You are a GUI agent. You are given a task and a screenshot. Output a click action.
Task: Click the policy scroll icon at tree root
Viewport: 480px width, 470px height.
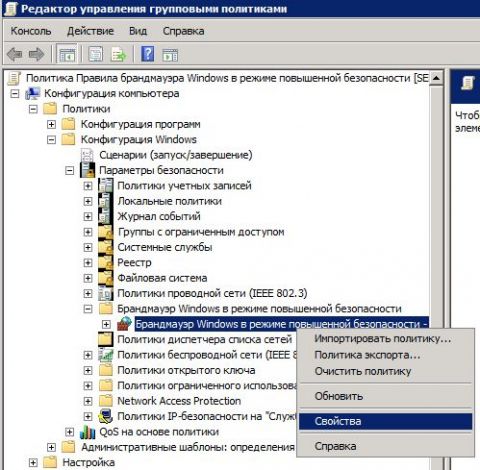click(x=14, y=78)
